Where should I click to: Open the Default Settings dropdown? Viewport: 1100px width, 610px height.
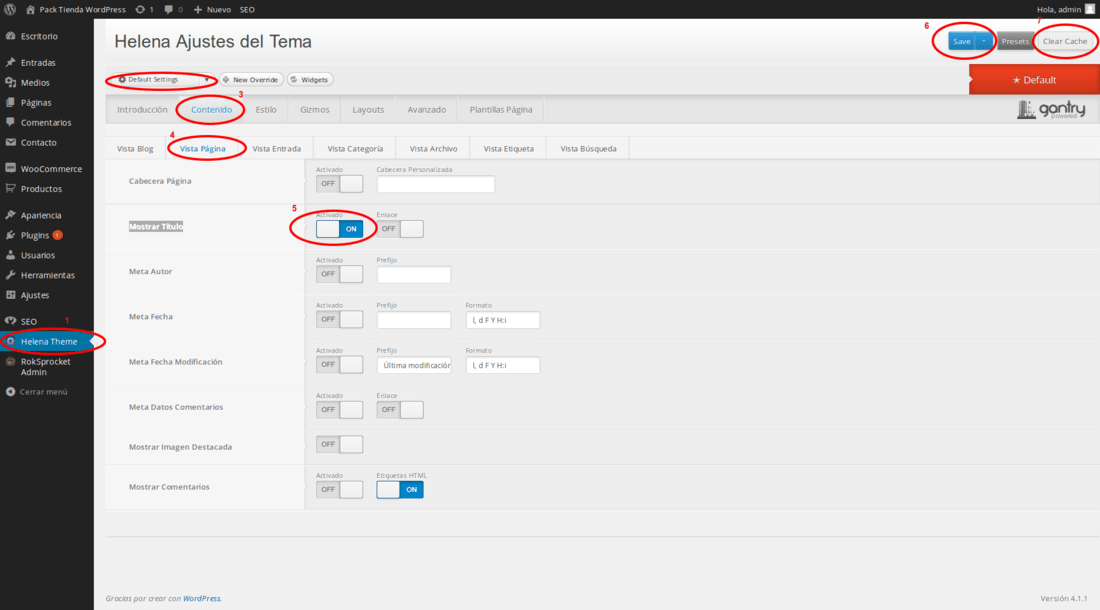[x=163, y=79]
